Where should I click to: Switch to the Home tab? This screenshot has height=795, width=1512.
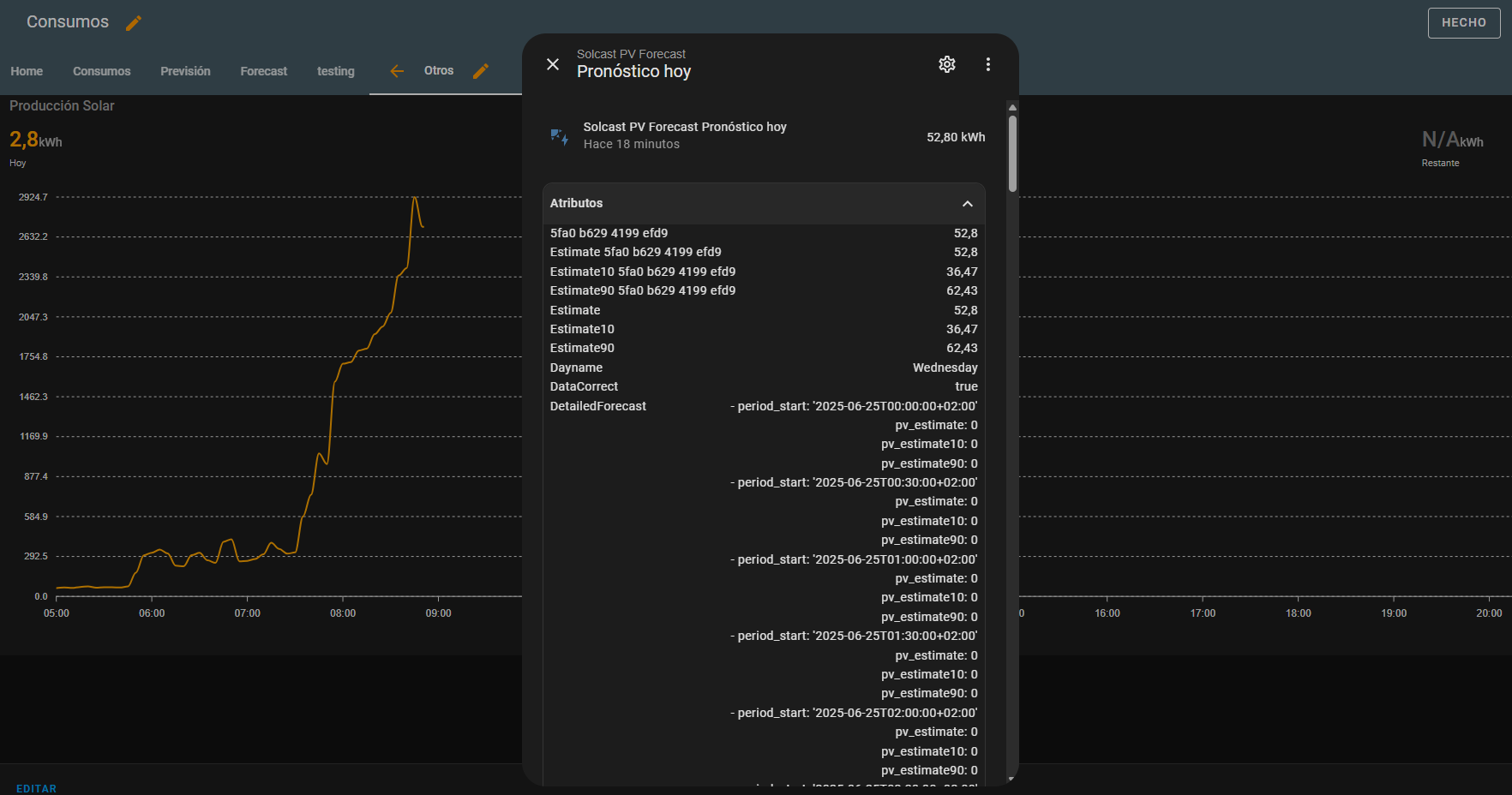[x=27, y=71]
